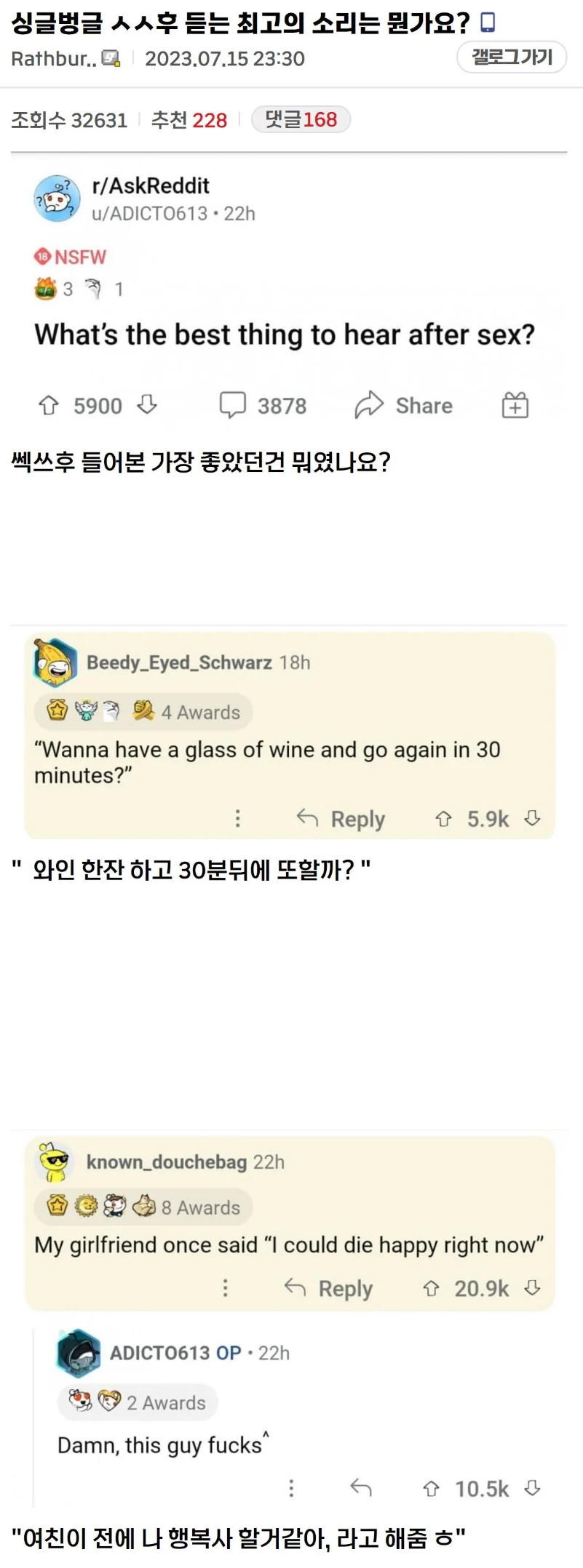Screen dimensions: 583x1568
Task: Downvote the AskReddit post
Action: (x=147, y=404)
